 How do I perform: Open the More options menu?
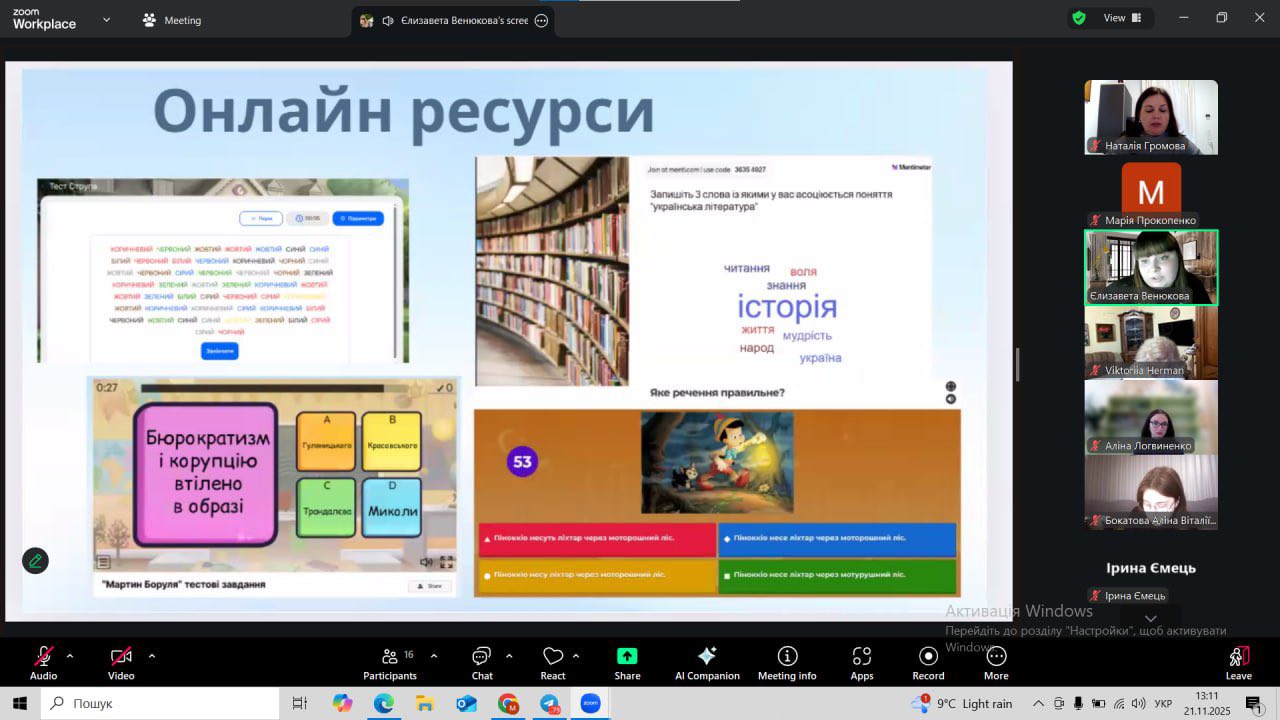click(996, 662)
